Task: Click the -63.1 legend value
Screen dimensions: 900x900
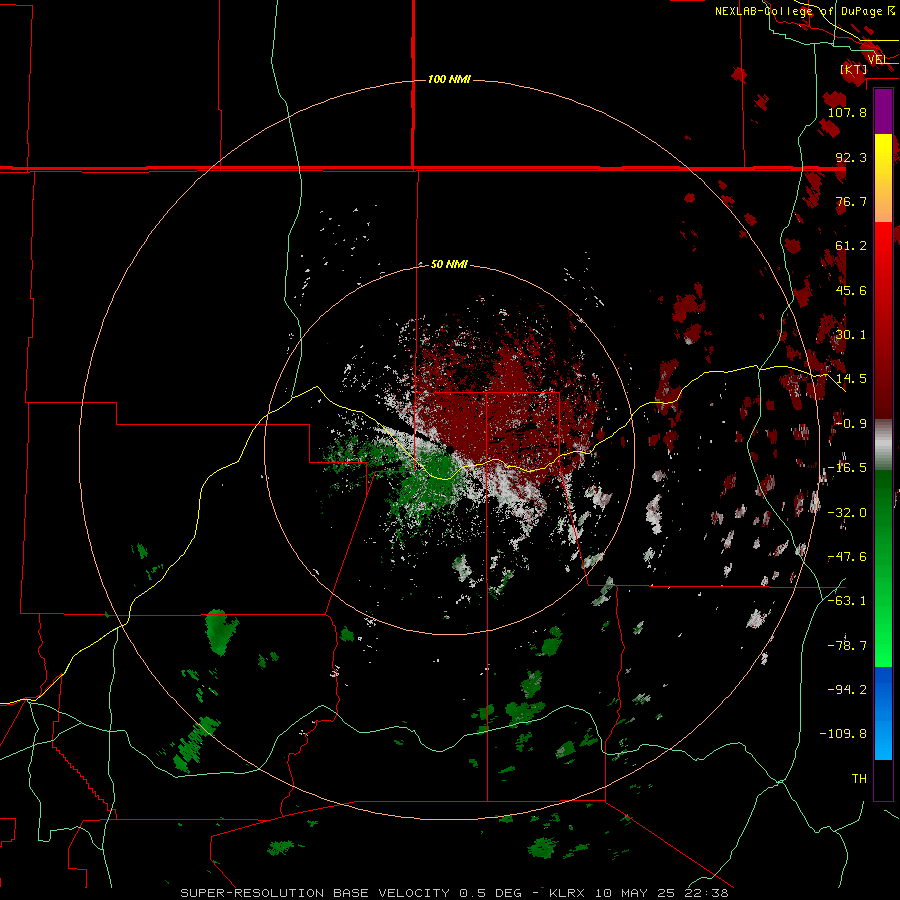Action: tap(847, 601)
